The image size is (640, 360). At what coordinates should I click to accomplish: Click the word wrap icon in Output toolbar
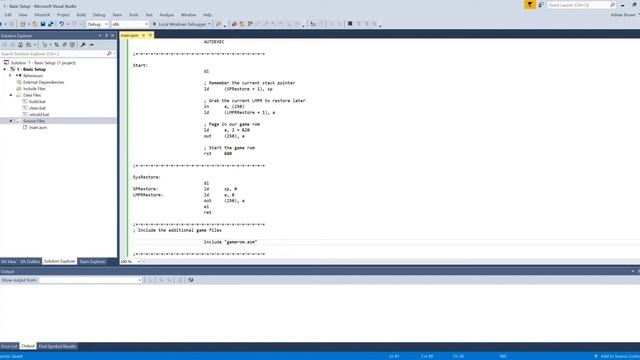tap(191, 280)
